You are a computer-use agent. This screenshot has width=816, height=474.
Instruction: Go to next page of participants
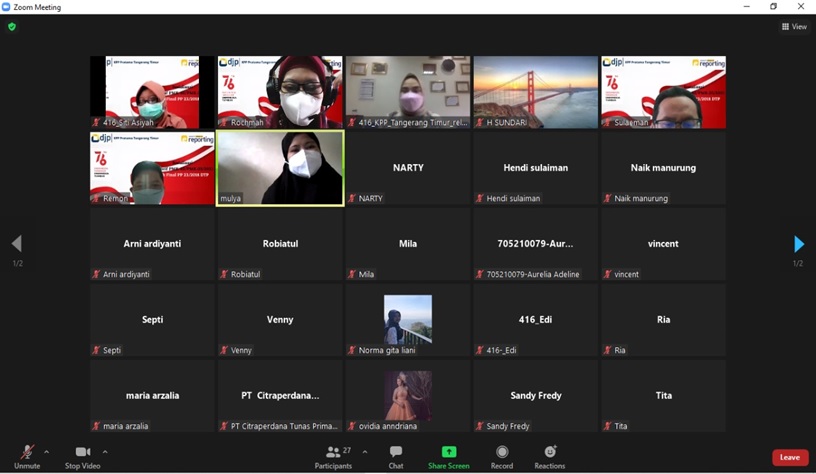798,244
